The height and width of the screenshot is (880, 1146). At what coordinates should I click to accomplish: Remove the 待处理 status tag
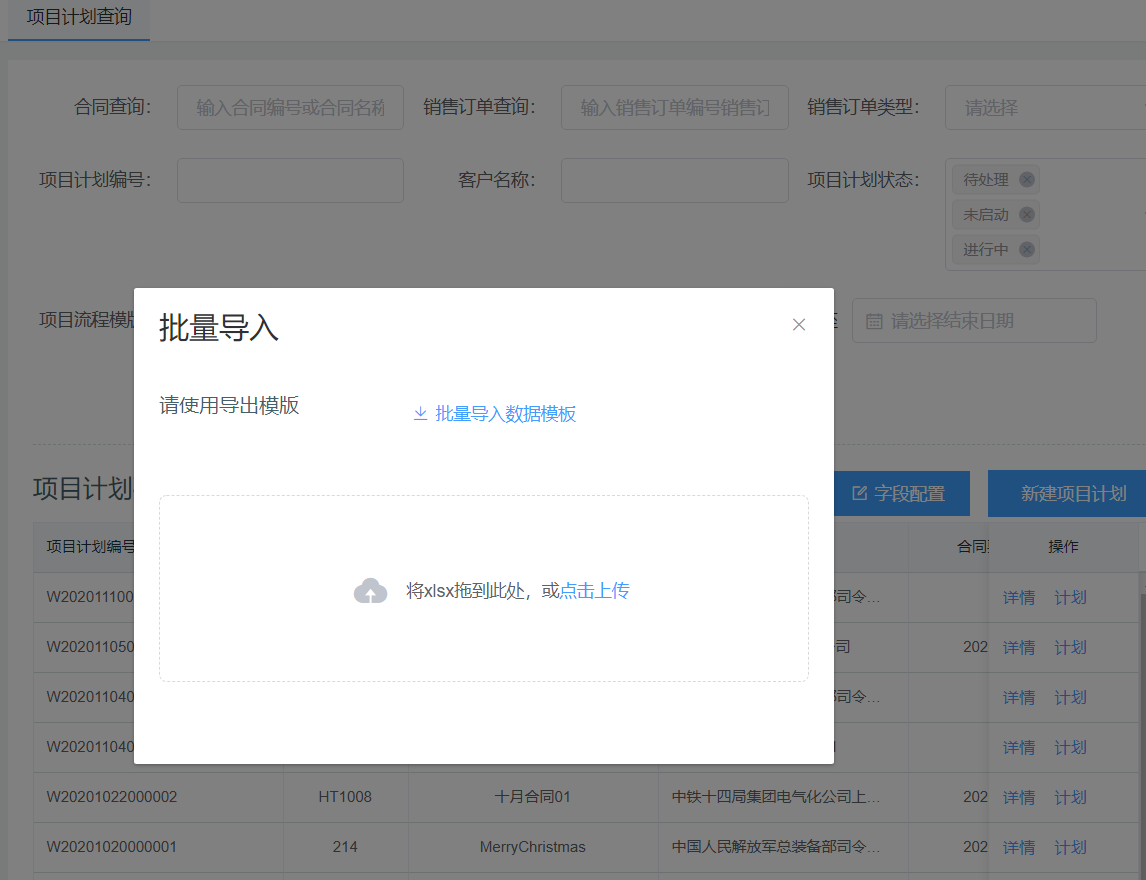pyautogui.click(x=1026, y=180)
